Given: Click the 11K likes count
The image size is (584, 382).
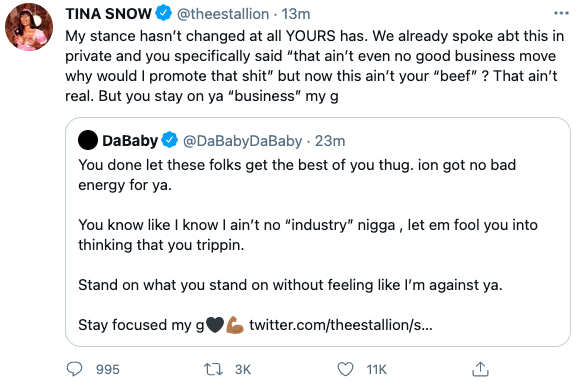Looking at the screenshot, I should click(x=377, y=369).
